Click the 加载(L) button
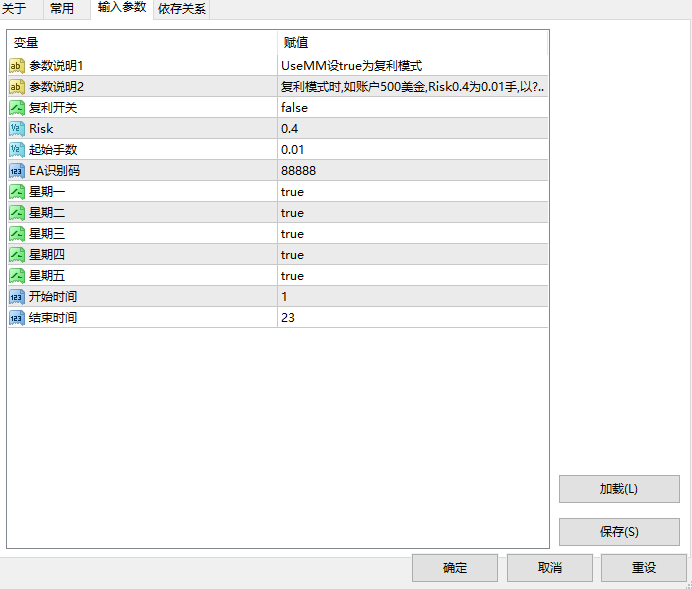 tap(619, 489)
